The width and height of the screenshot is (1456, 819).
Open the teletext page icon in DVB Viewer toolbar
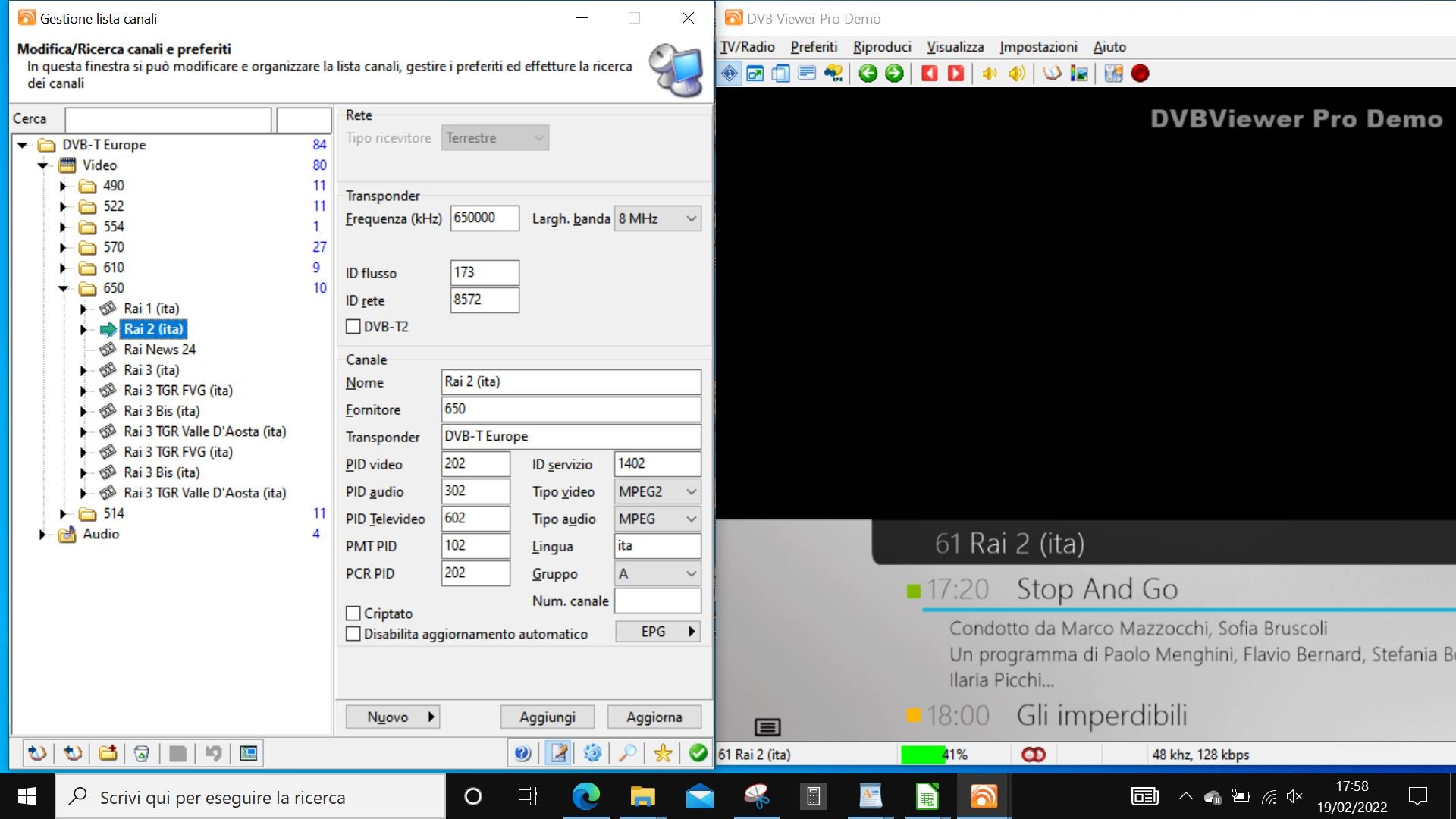coord(807,74)
